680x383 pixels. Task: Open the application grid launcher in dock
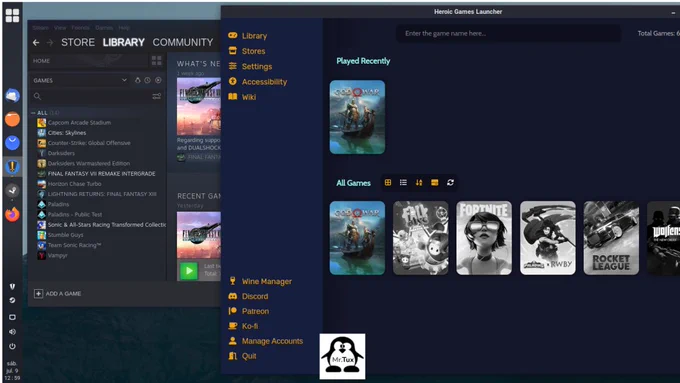[x=12, y=16]
